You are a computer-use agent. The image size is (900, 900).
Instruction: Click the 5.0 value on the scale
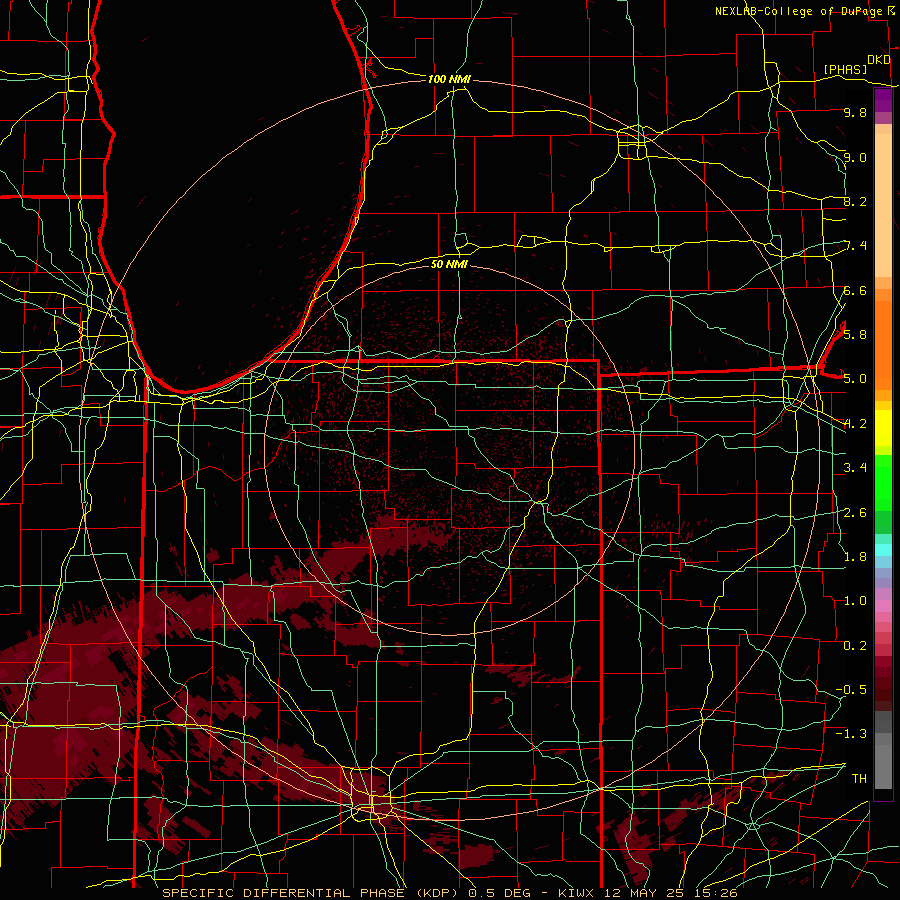(855, 379)
